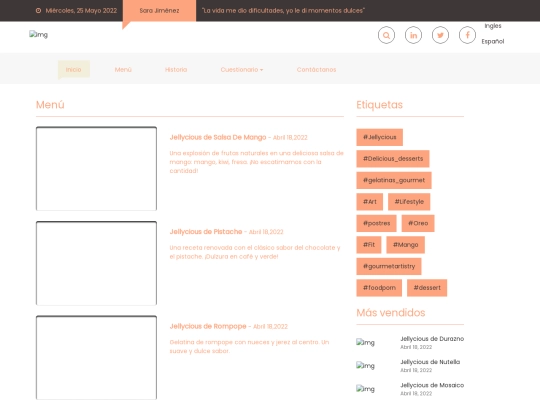540x405 pixels.
Task: Switch language to Ingles
Action: coord(493,26)
